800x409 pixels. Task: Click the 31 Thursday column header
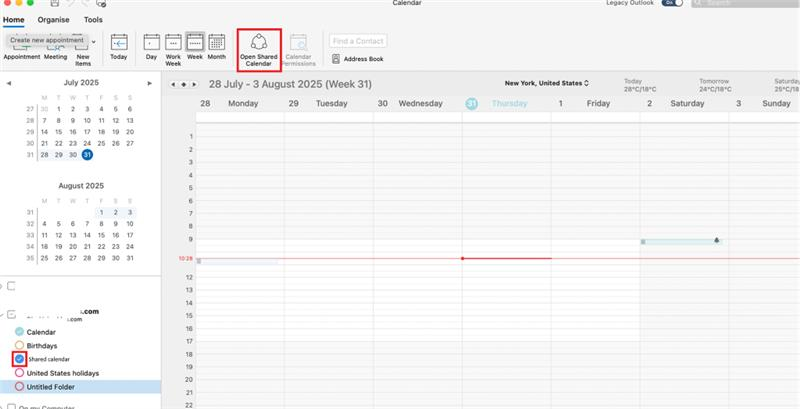tap(506, 104)
